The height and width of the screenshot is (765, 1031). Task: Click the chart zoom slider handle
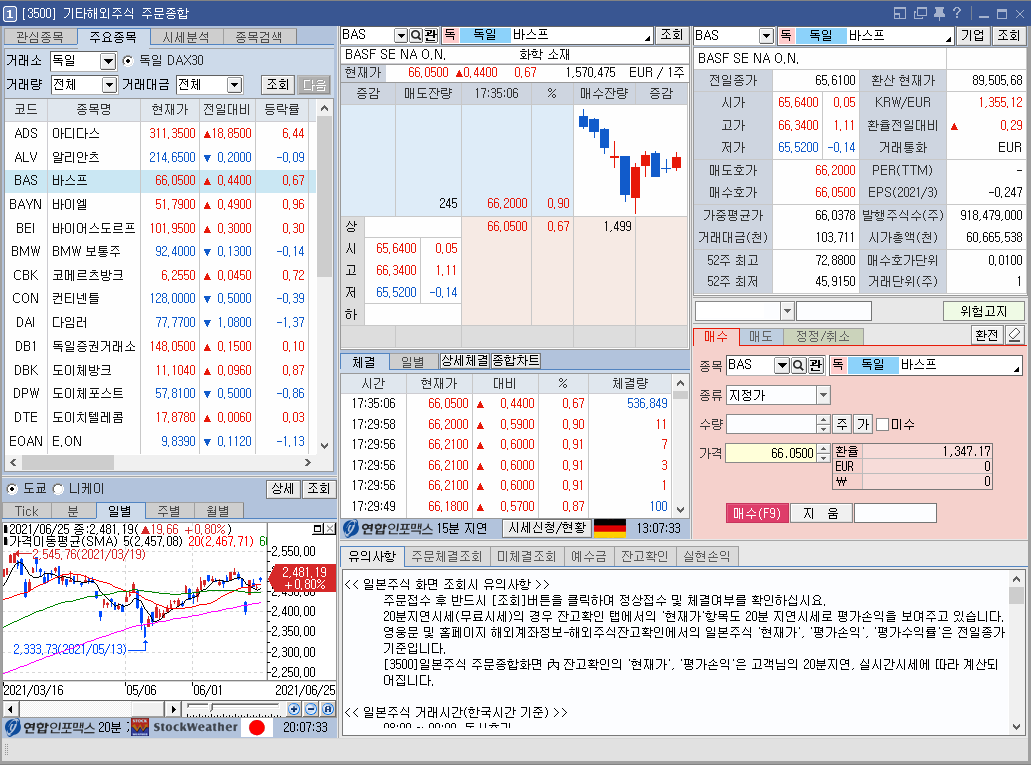coord(212,708)
